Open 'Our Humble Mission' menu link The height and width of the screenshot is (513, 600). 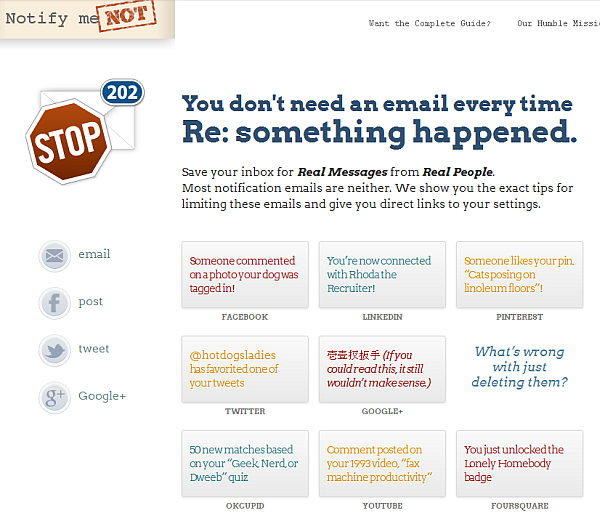click(x=558, y=23)
